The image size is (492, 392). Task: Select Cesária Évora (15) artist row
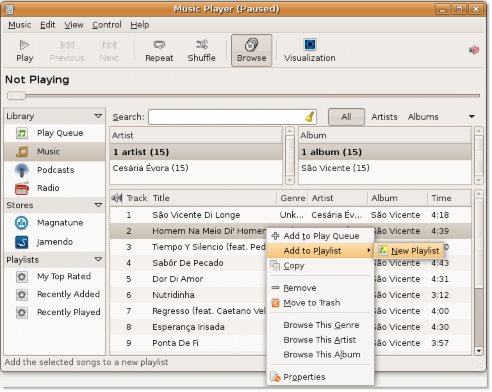point(196,168)
